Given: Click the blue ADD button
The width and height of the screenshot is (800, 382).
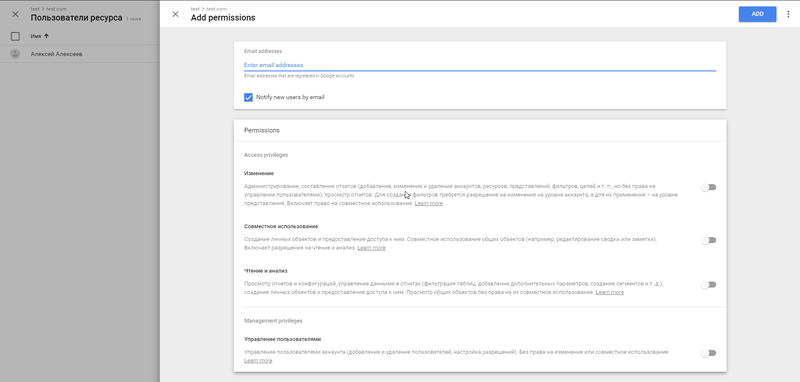Looking at the screenshot, I should (x=757, y=14).
